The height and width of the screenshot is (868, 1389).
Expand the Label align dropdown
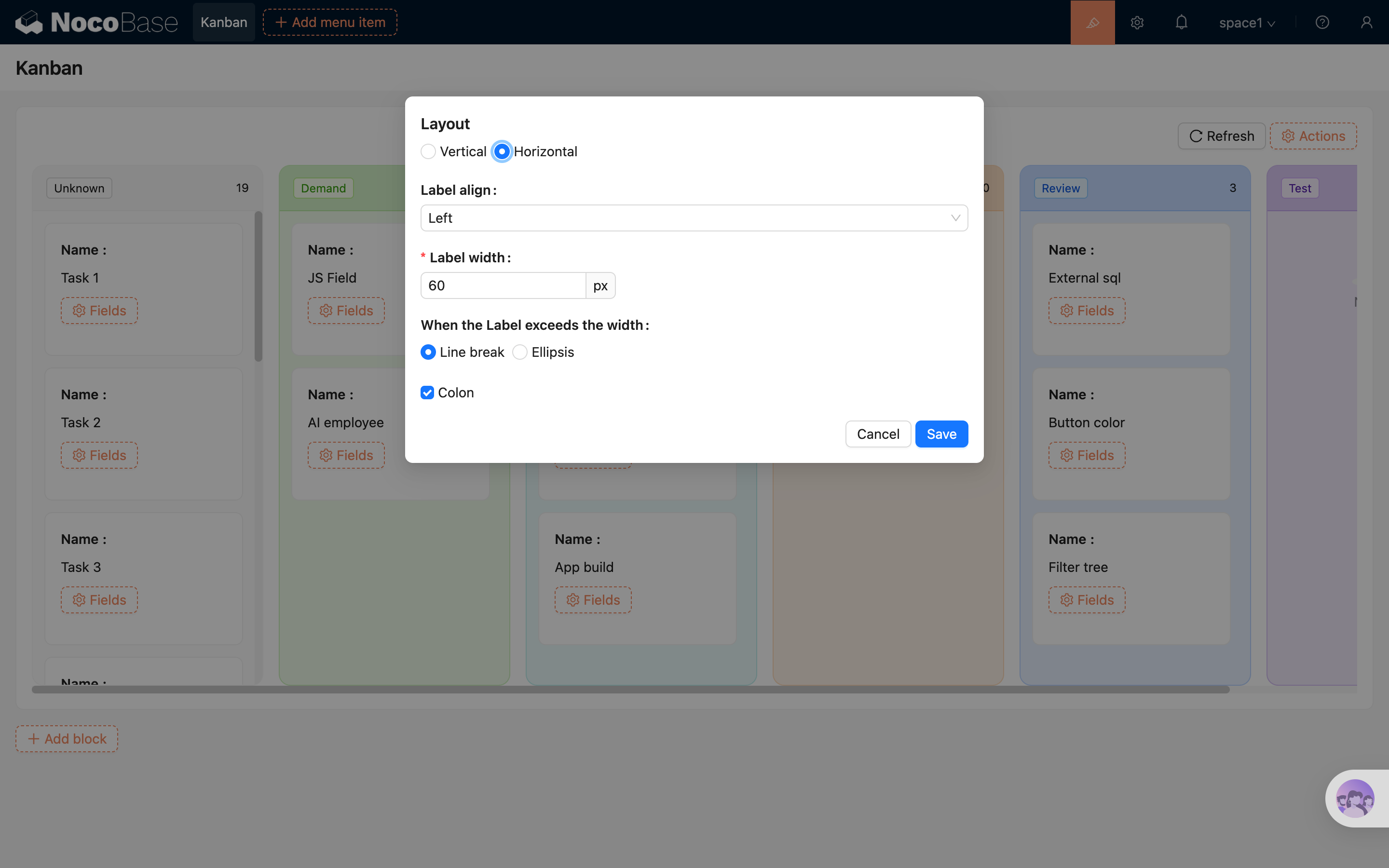pyautogui.click(x=694, y=218)
